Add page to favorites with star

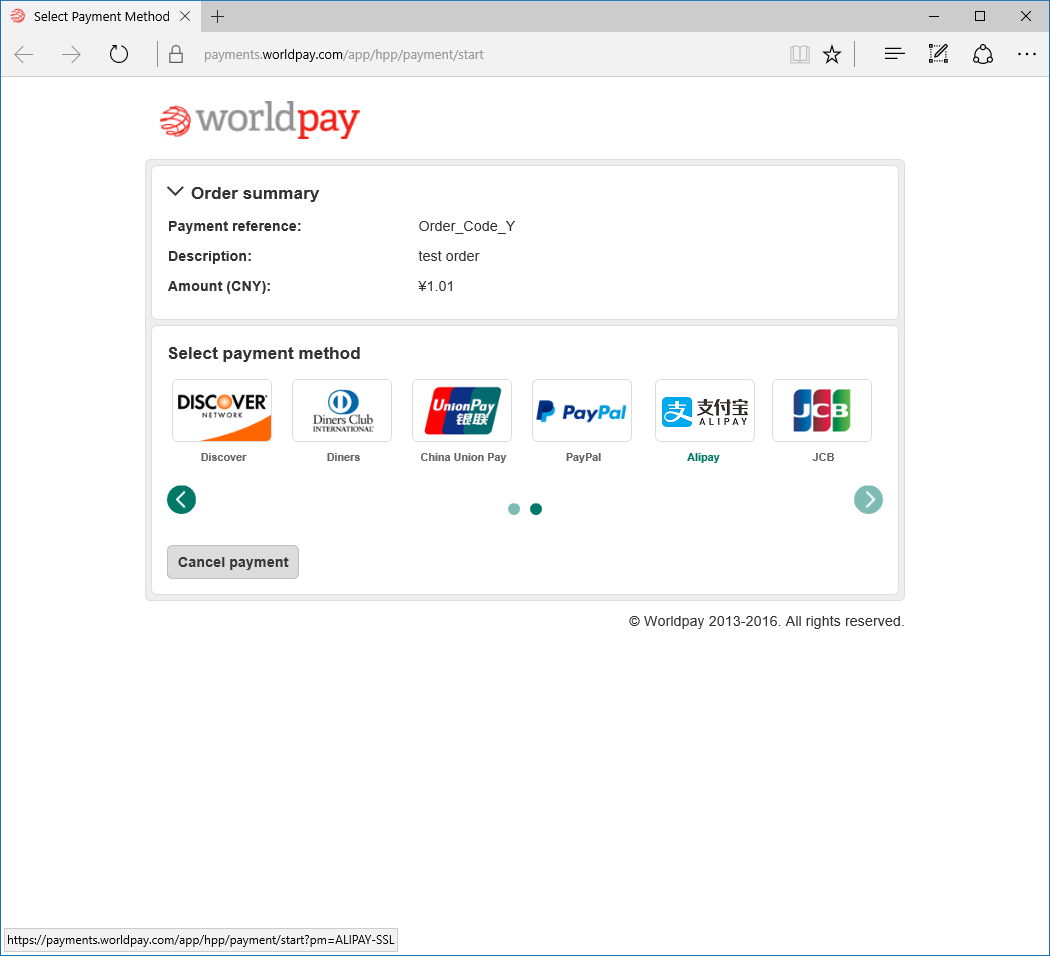coord(832,54)
